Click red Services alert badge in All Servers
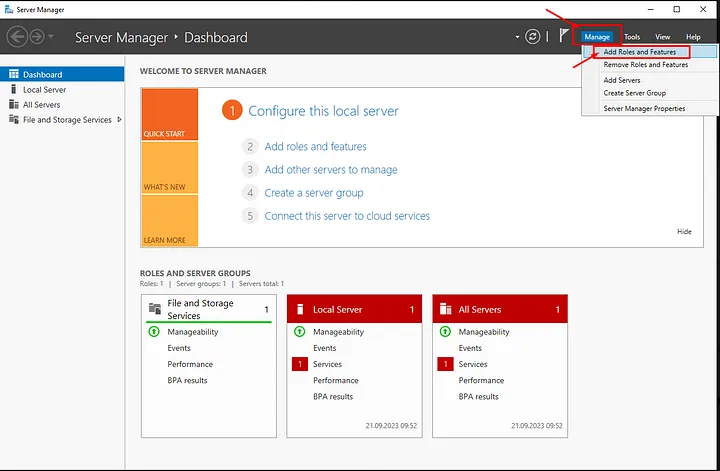 (445, 364)
